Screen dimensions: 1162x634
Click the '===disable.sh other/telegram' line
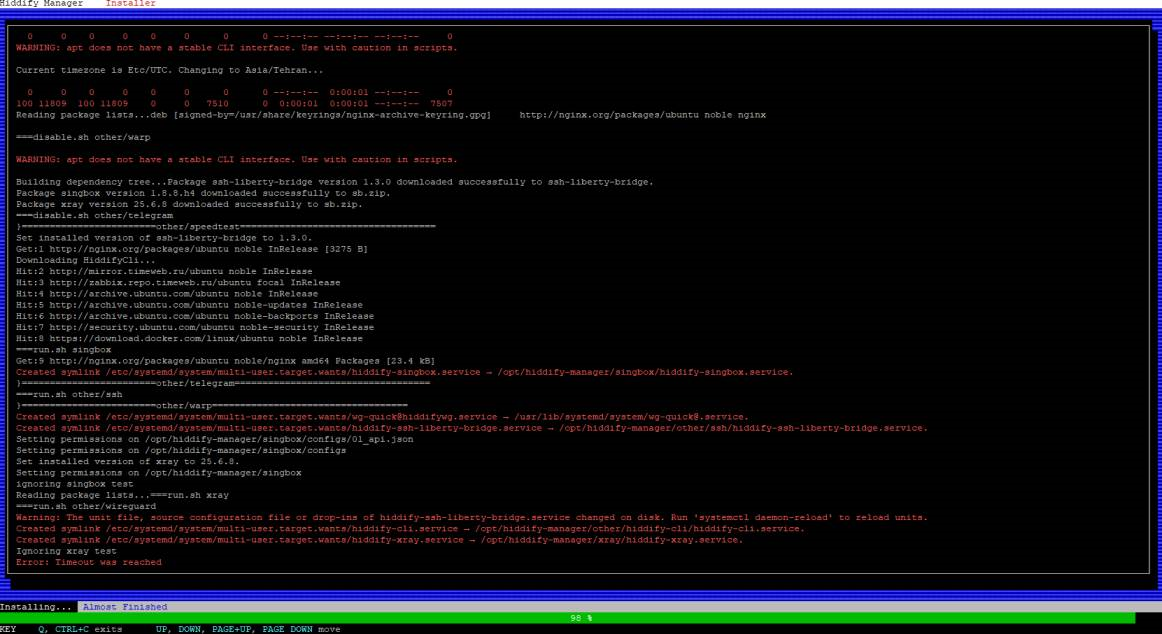94,216
